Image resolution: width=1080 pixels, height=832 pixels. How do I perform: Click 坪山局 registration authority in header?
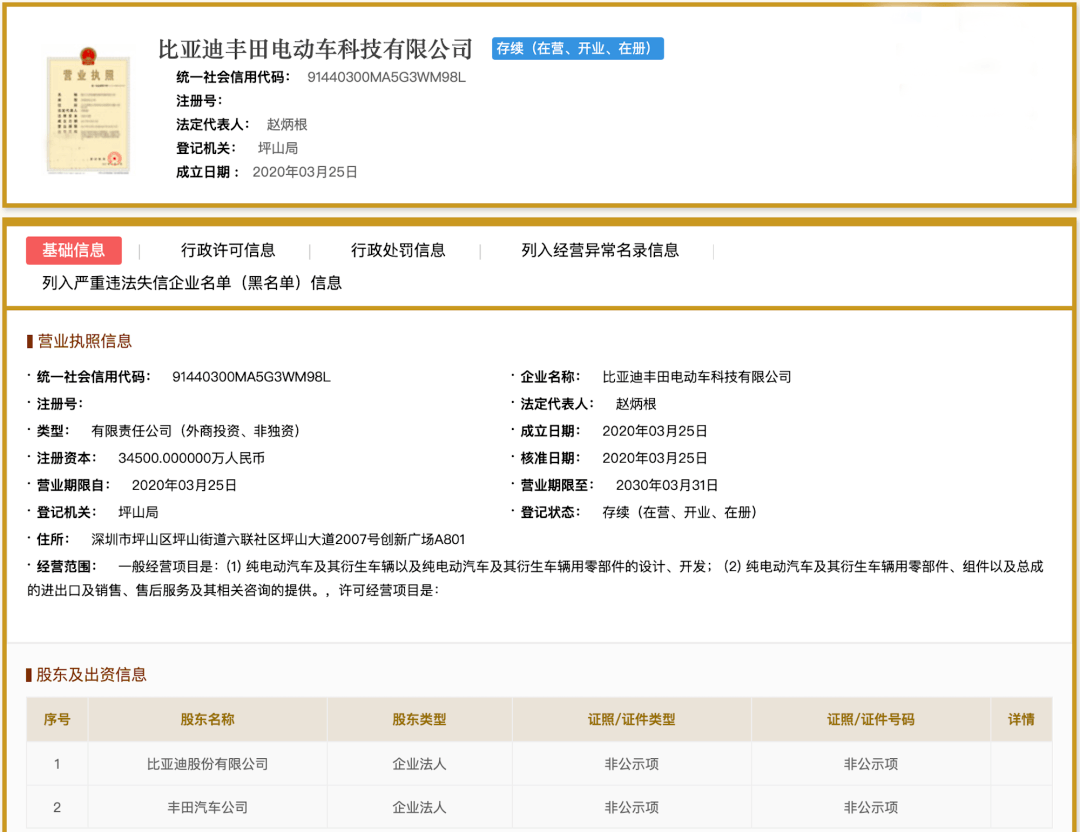pos(278,148)
